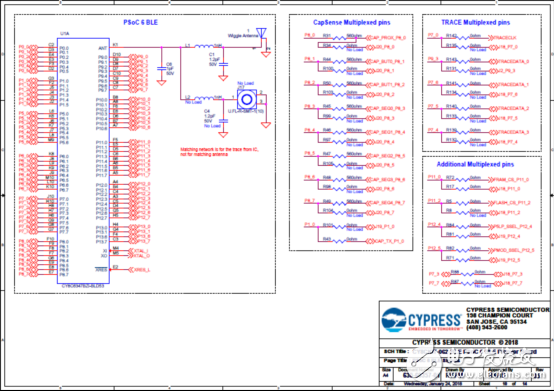Select the ANT pin label on U1A
The width and height of the screenshot is (554, 391).
point(102,48)
